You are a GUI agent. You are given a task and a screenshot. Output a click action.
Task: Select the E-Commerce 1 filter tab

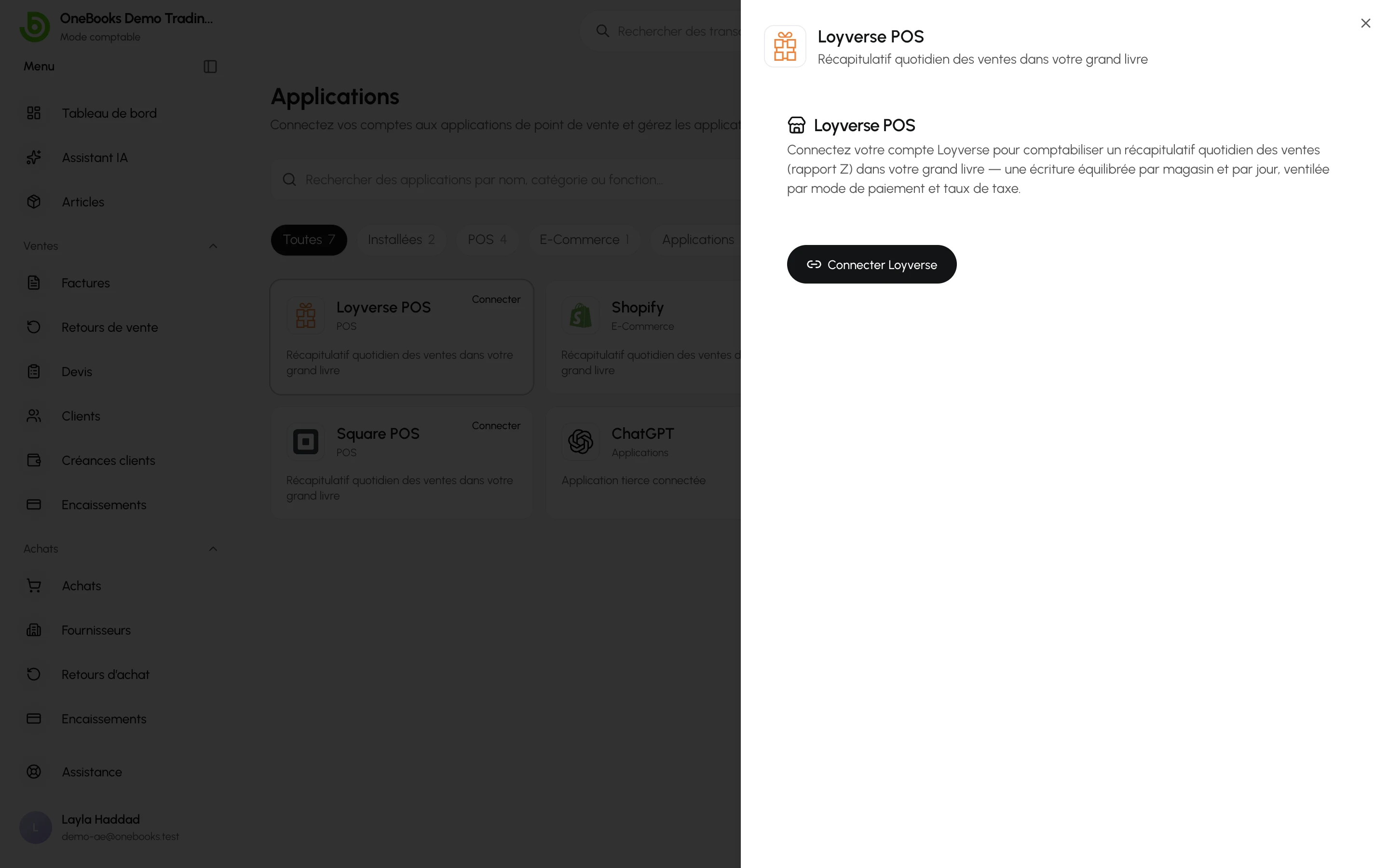pos(585,239)
